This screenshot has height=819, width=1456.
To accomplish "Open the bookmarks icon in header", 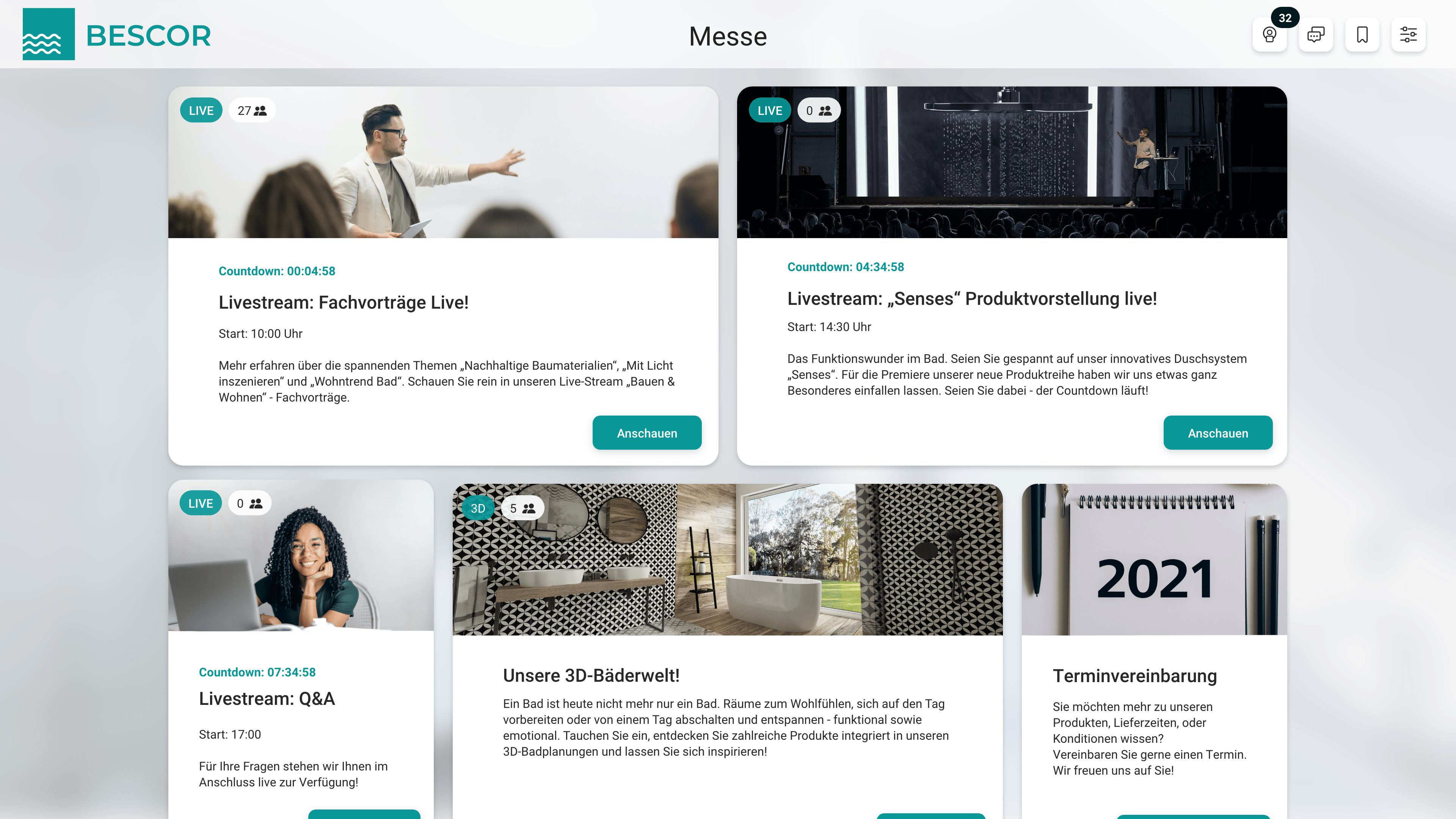I will tap(1362, 35).
